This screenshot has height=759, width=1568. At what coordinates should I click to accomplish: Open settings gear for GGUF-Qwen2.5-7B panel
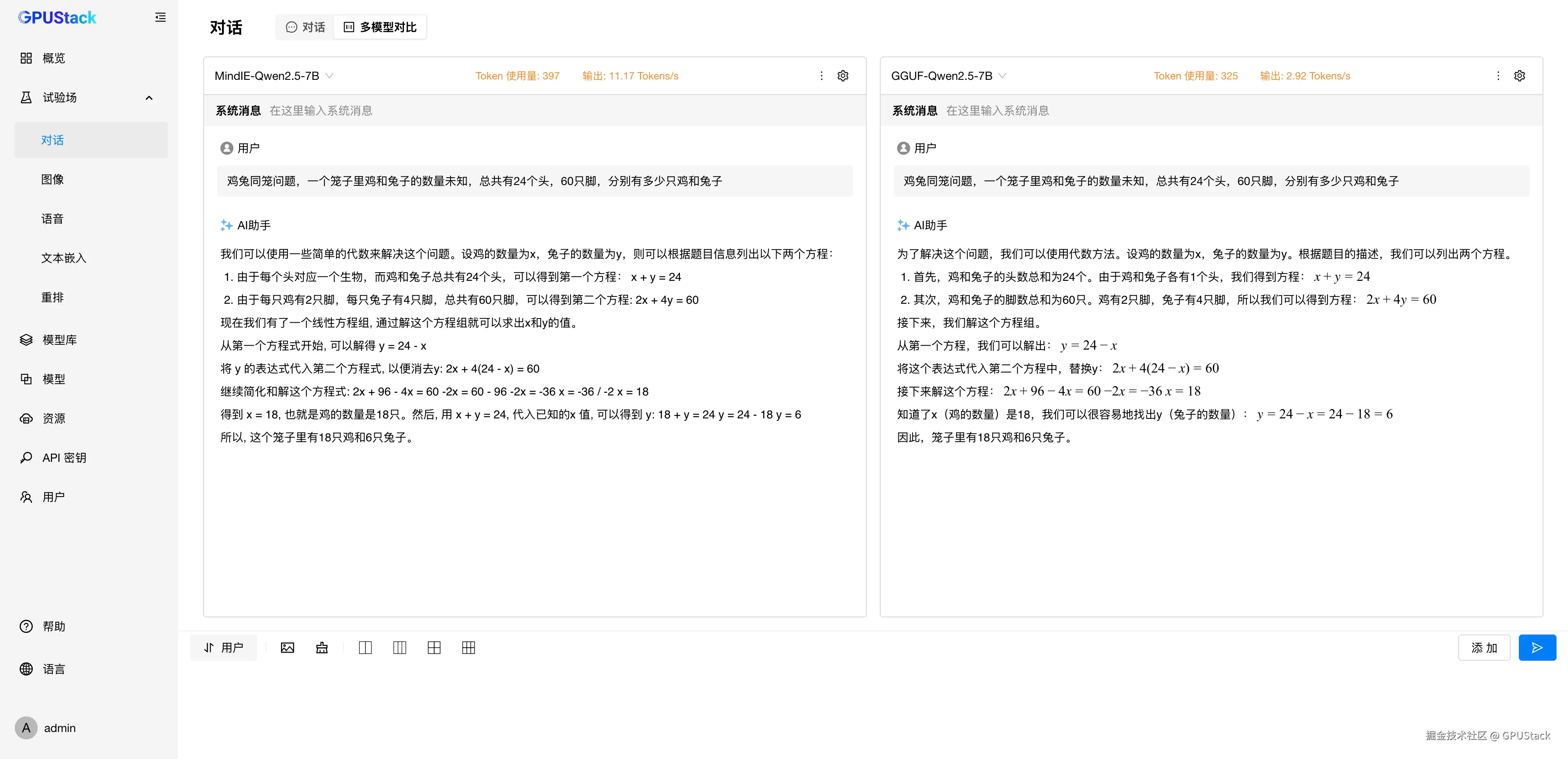pyautogui.click(x=1519, y=76)
